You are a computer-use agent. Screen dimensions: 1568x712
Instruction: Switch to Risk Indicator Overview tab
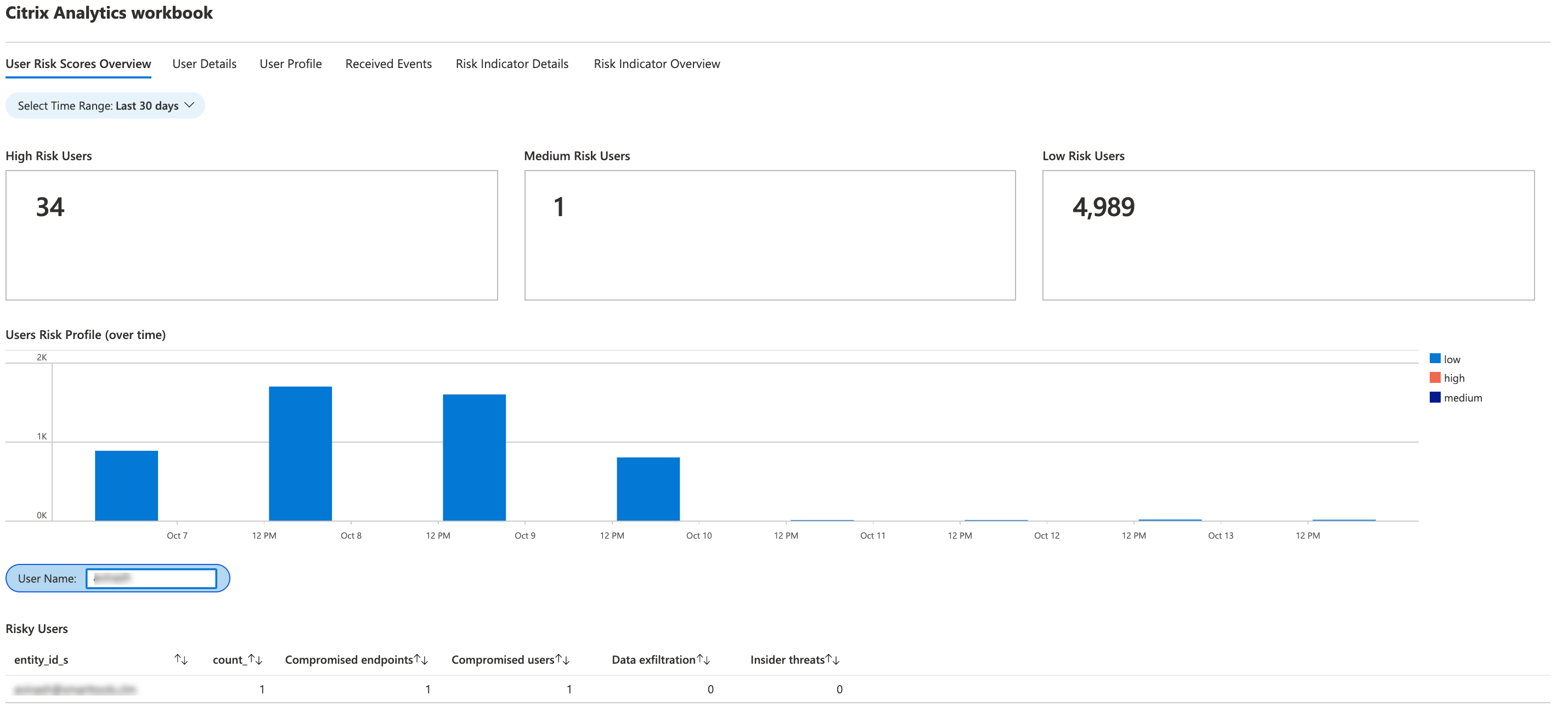coord(657,64)
